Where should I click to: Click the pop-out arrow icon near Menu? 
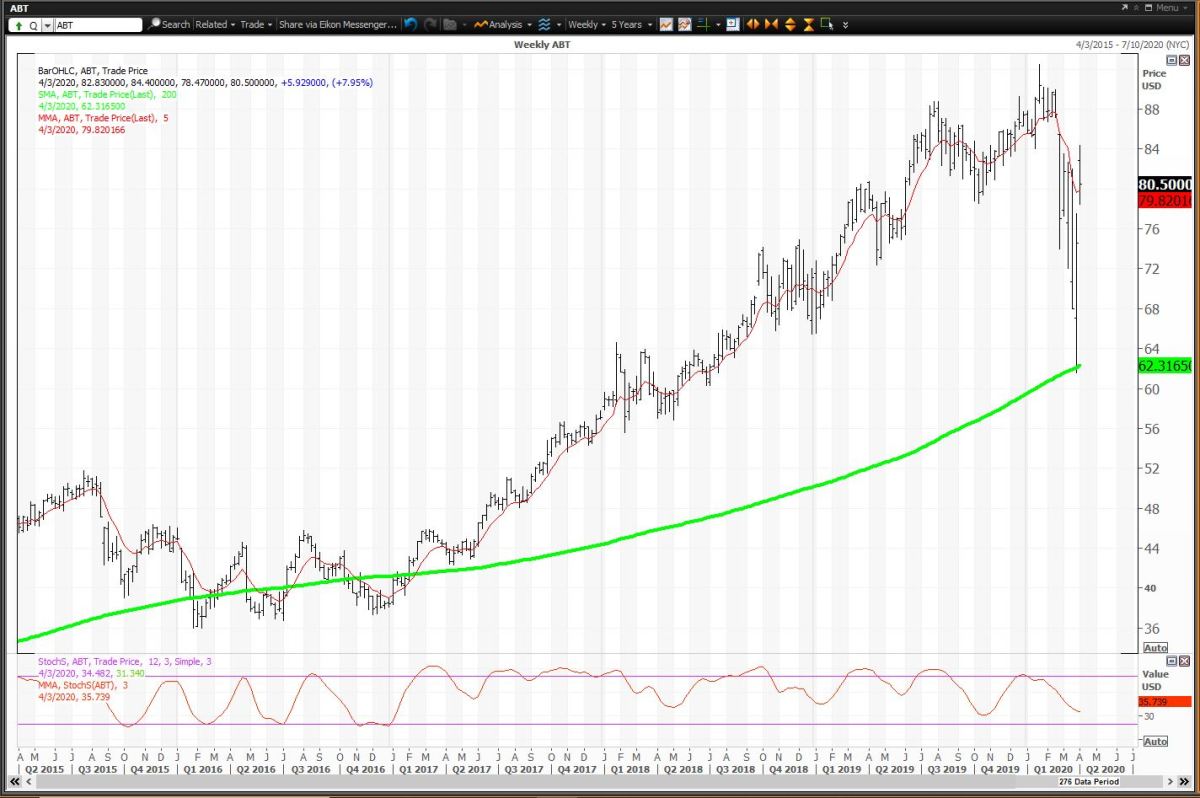(1124, 7)
